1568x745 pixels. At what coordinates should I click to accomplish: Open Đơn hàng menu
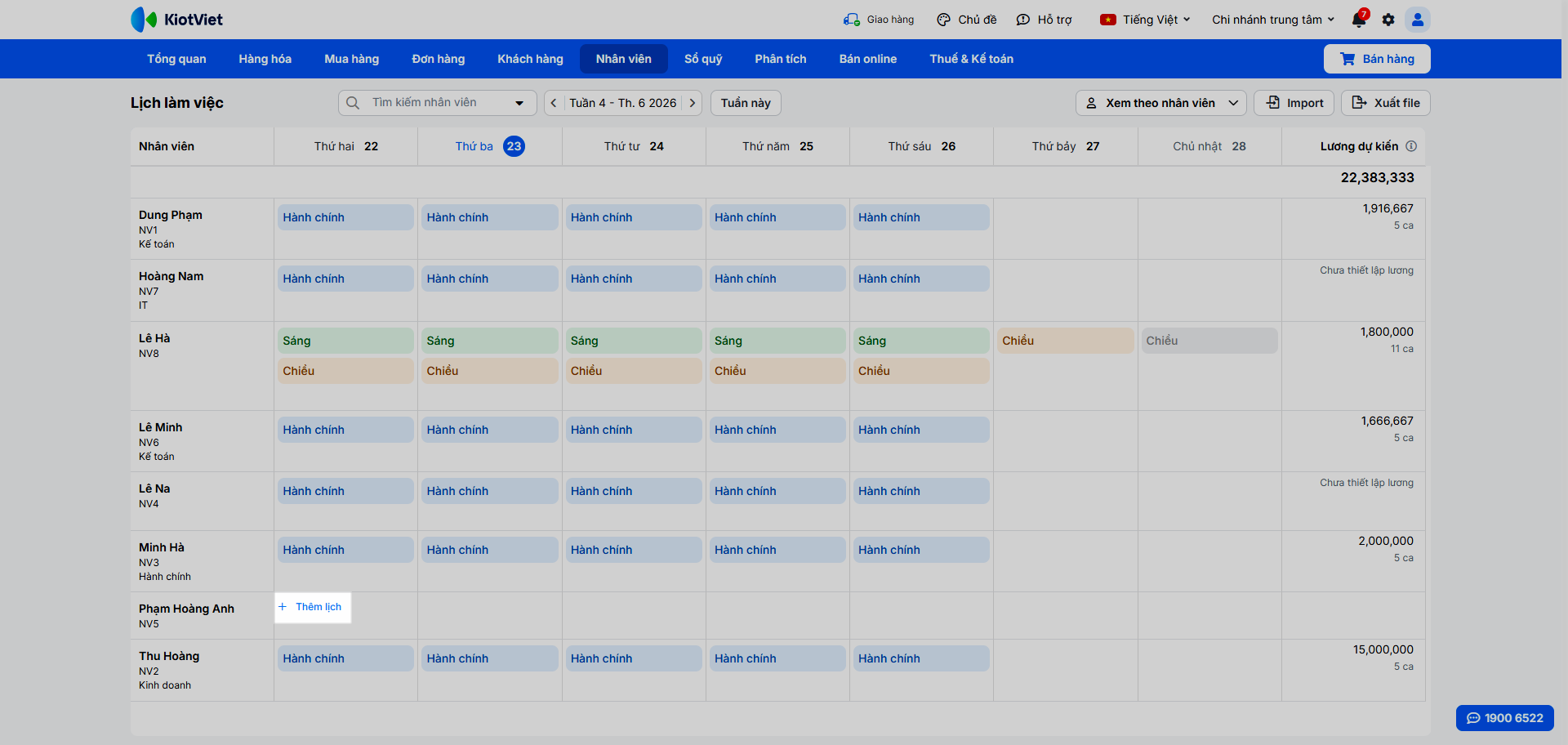[438, 59]
